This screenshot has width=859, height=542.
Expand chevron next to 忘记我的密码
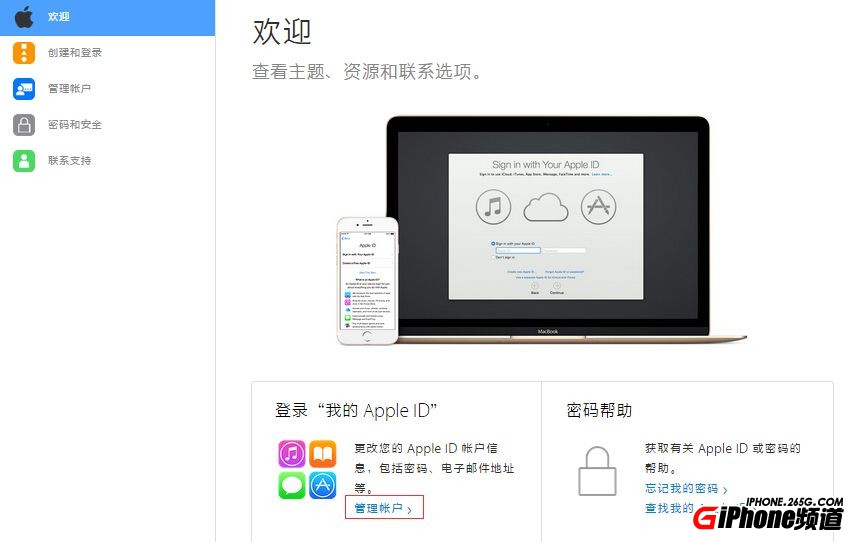coord(725,490)
